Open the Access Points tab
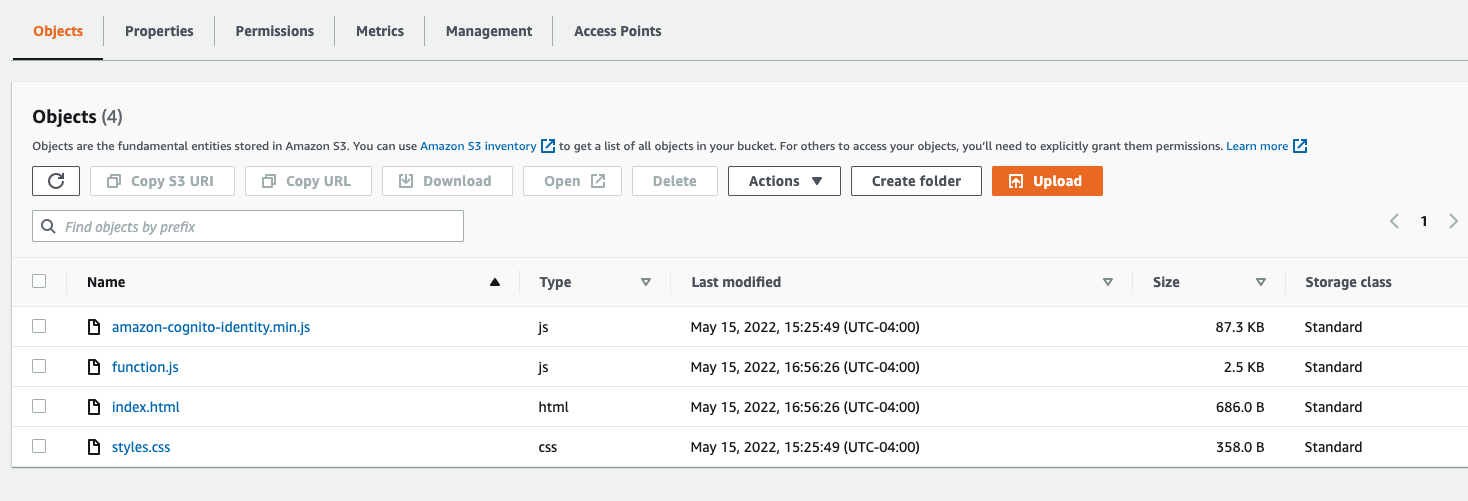Viewport: 1468px width, 501px height. (617, 31)
